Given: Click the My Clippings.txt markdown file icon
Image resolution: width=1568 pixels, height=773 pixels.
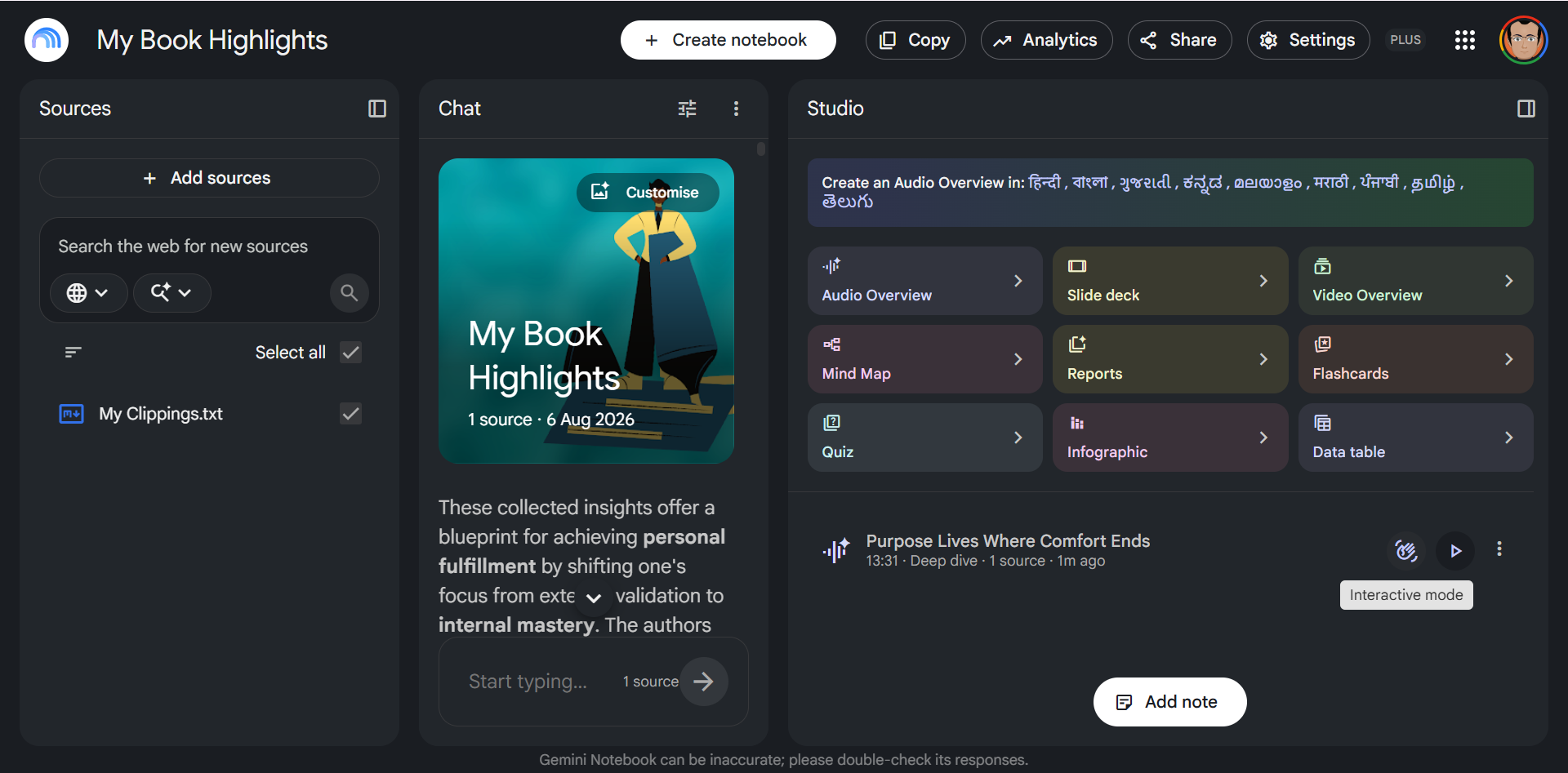Looking at the screenshot, I should (72, 414).
